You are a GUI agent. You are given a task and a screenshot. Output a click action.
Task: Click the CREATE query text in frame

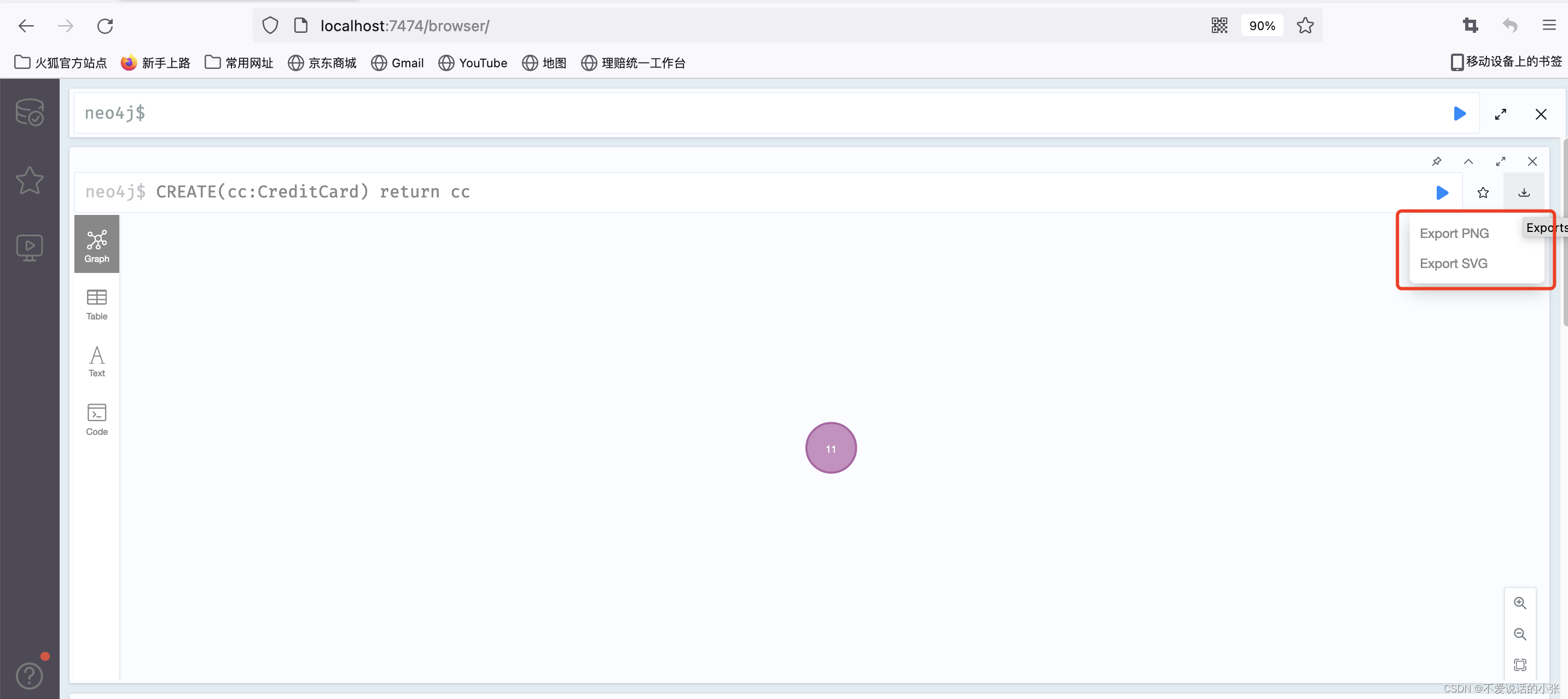pos(313,191)
